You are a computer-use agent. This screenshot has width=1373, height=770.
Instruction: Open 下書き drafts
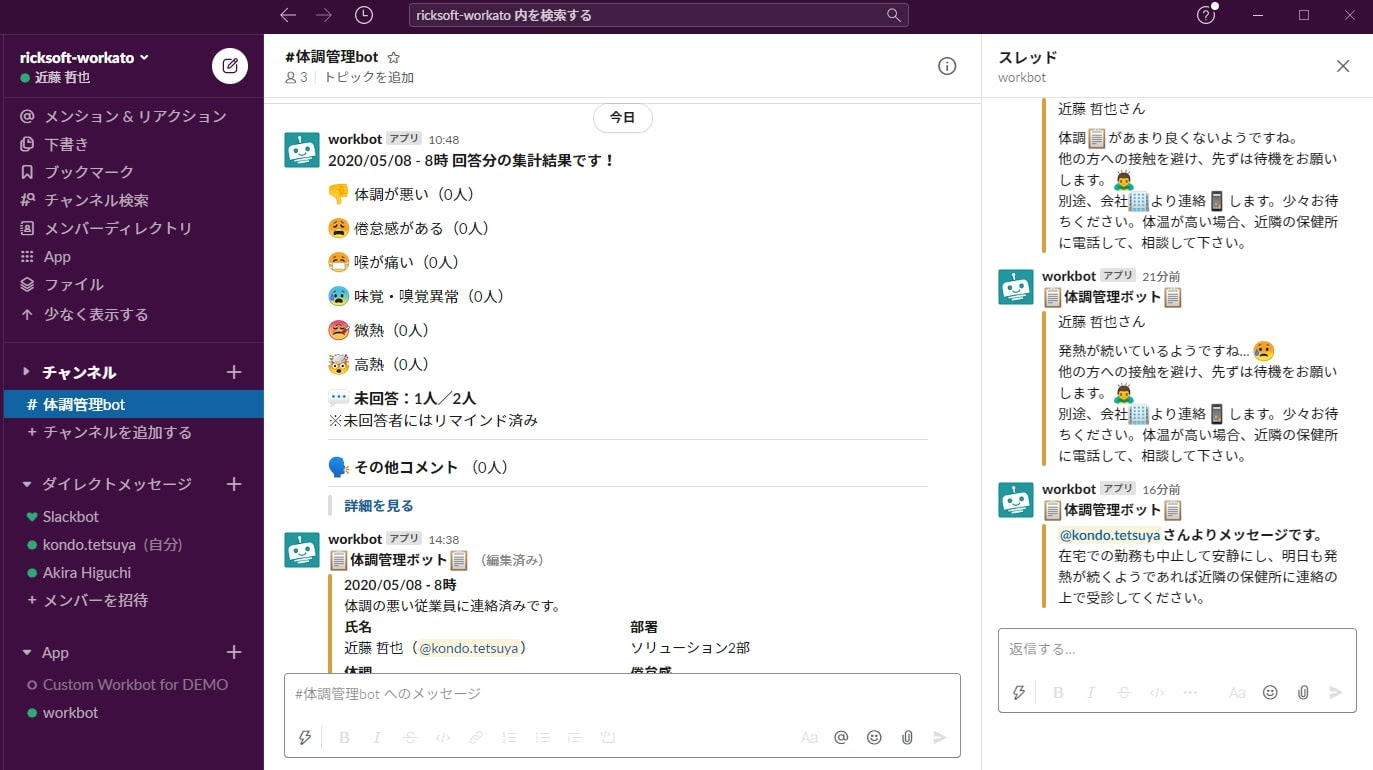click(x=132, y=144)
